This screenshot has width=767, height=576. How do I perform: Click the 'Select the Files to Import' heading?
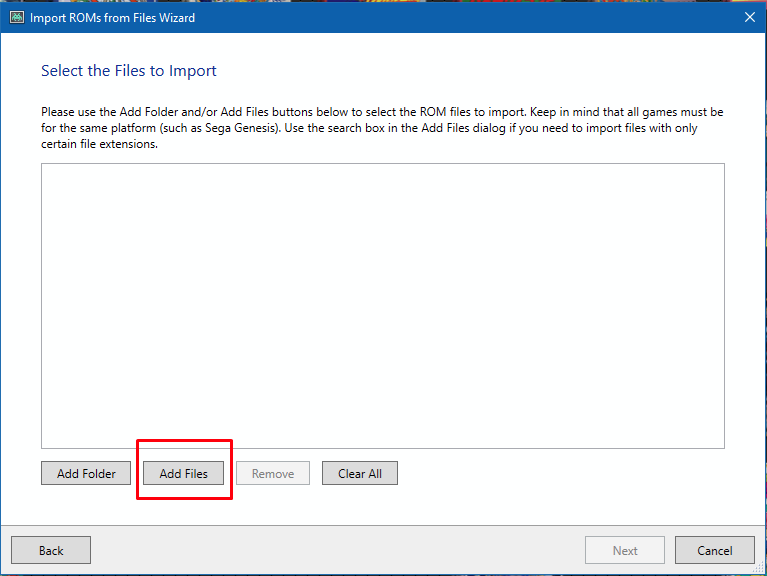tap(129, 71)
